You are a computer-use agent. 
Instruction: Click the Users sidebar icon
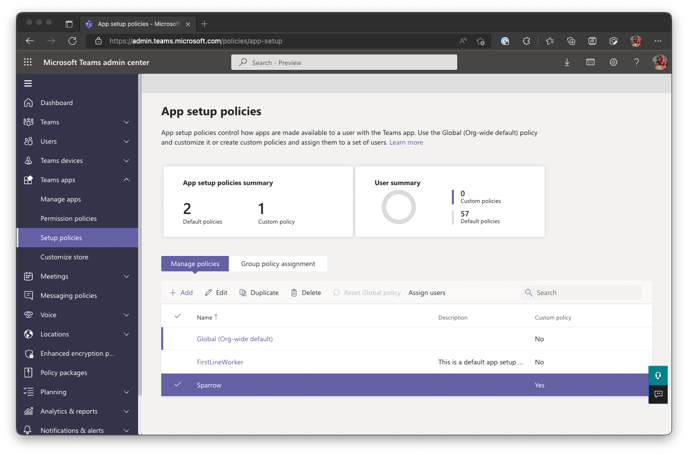pos(29,141)
